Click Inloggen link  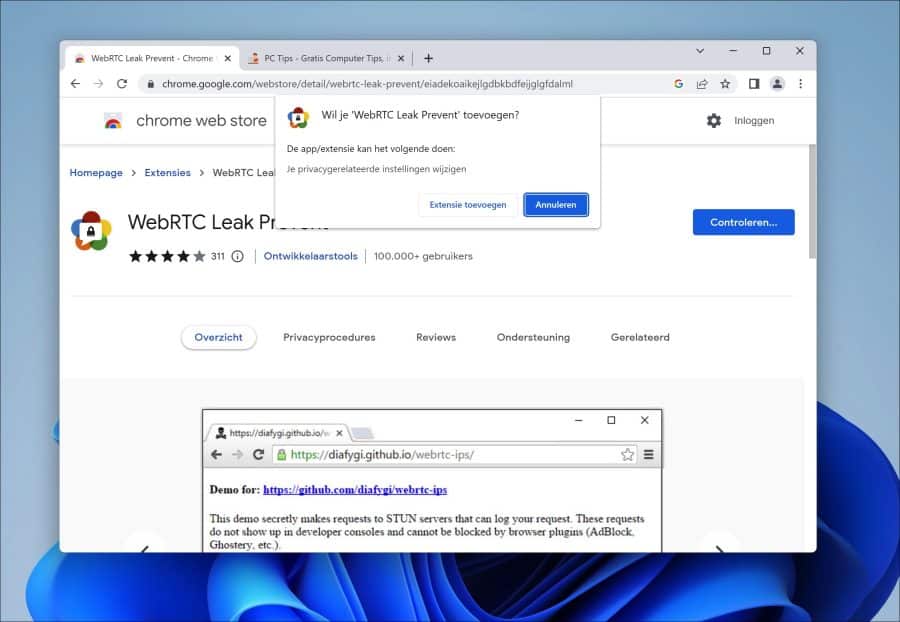pyautogui.click(x=754, y=120)
